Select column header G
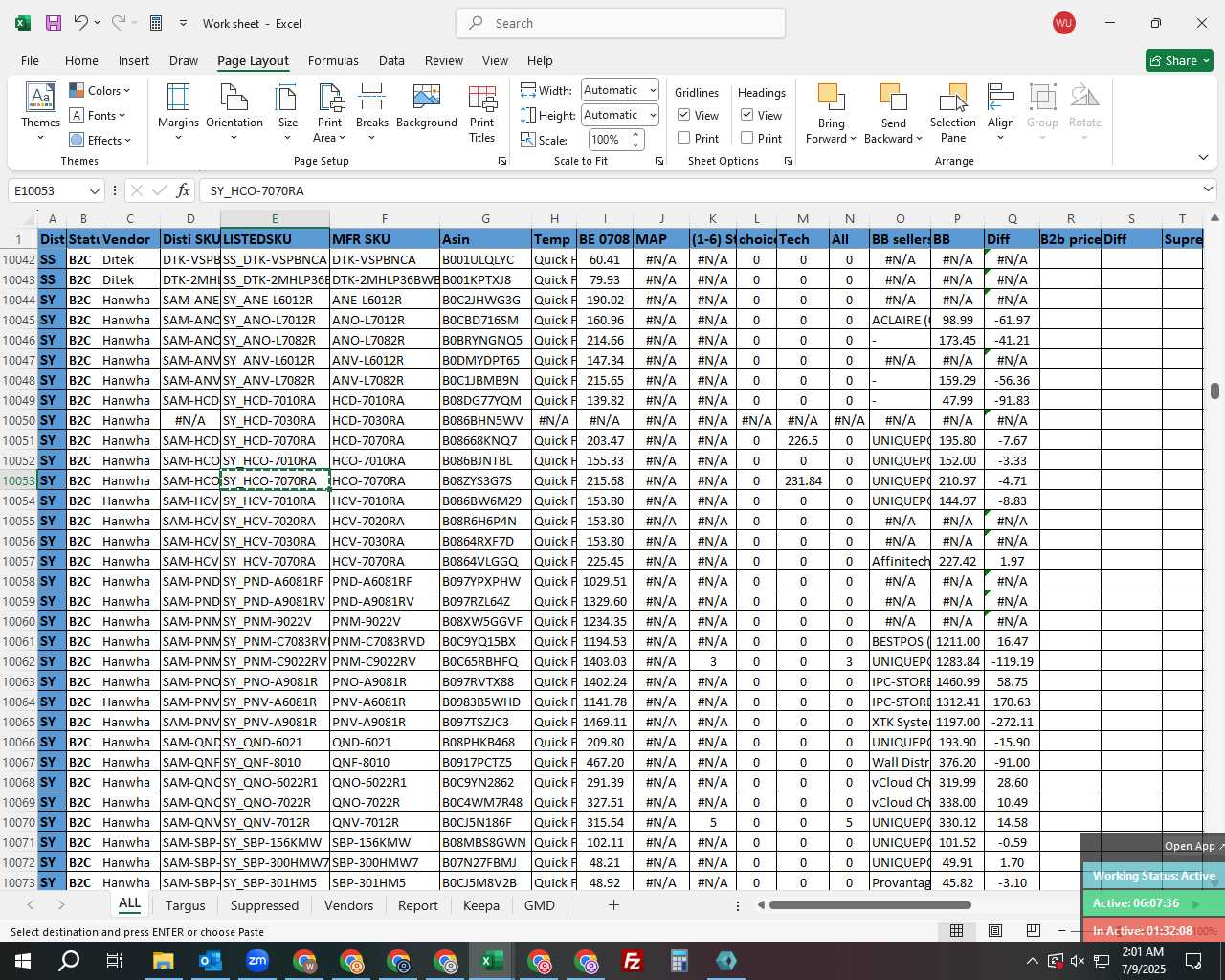Viewport: 1225px width, 980px height. (485, 219)
